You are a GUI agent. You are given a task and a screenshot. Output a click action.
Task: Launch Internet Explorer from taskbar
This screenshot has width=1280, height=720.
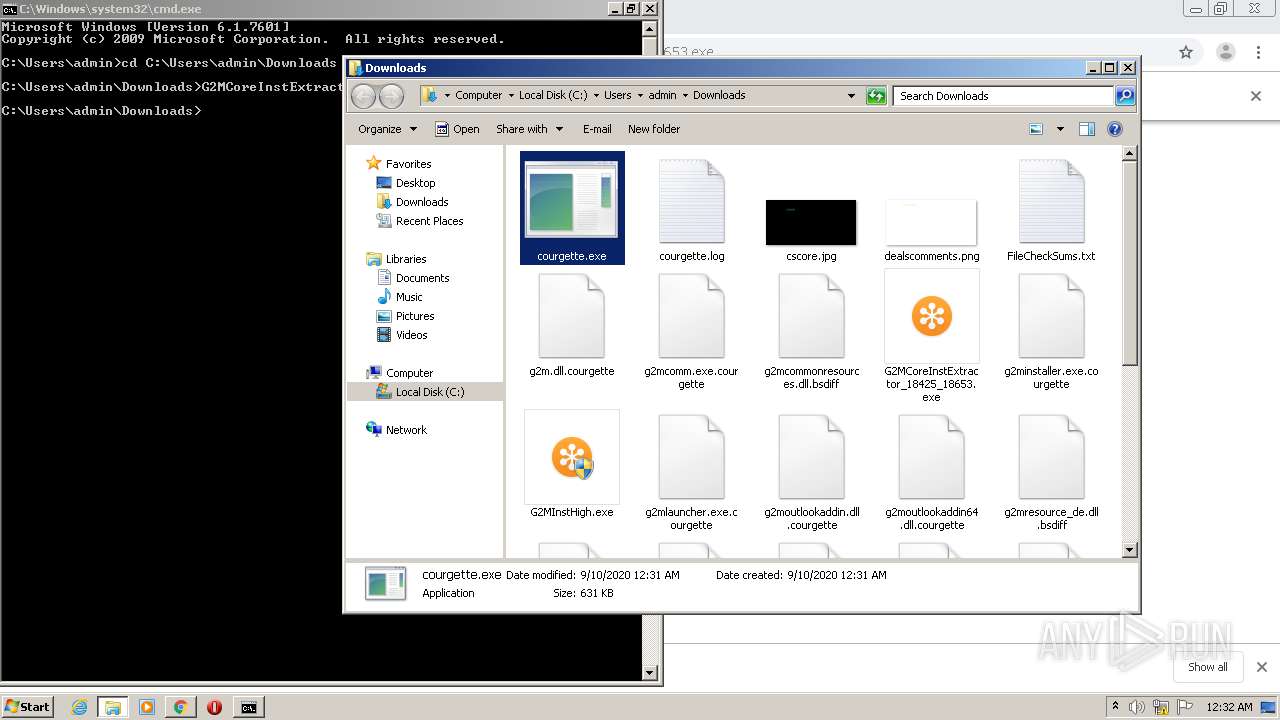click(80, 707)
